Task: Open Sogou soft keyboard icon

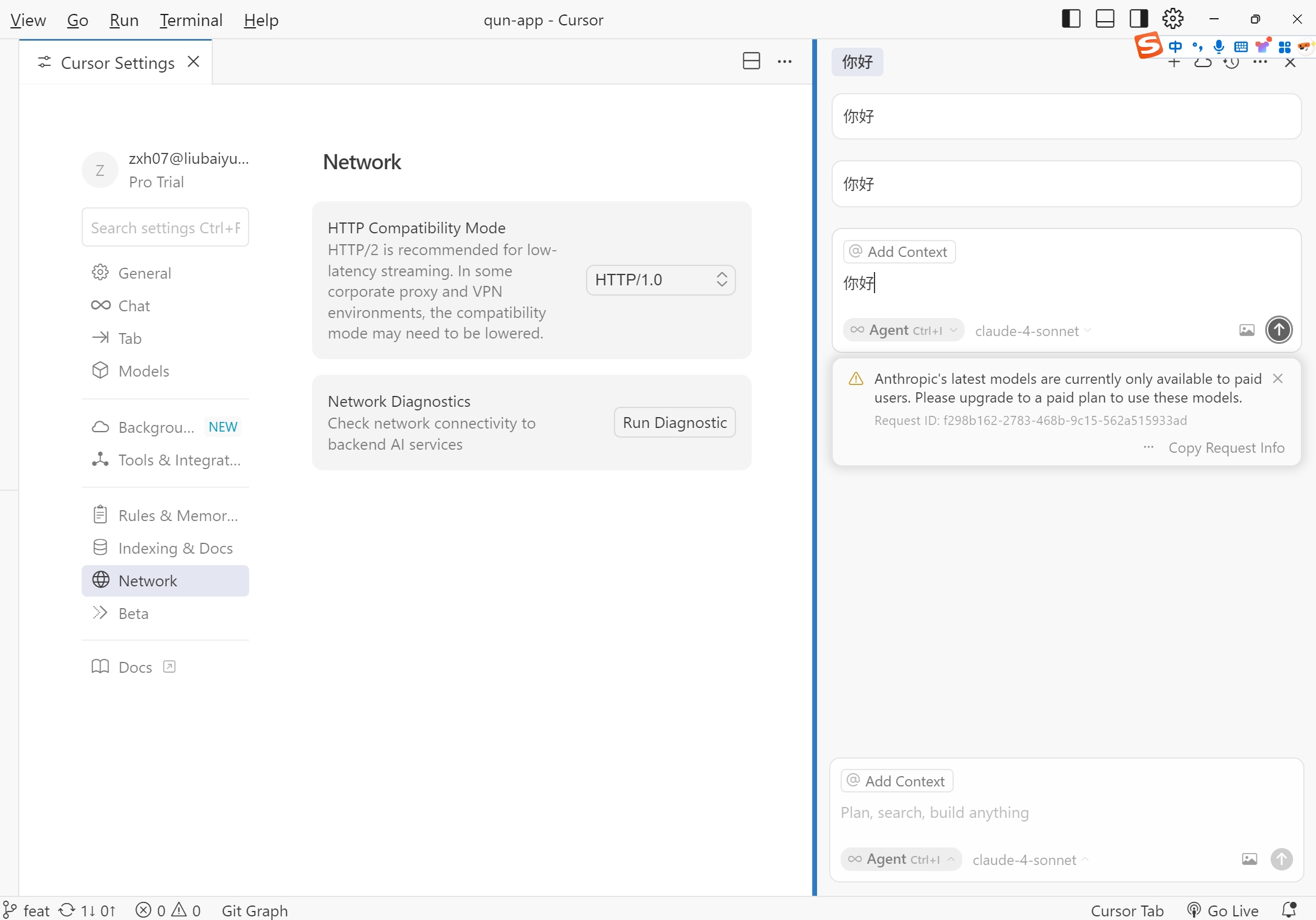Action: (x=1240, y=47)
